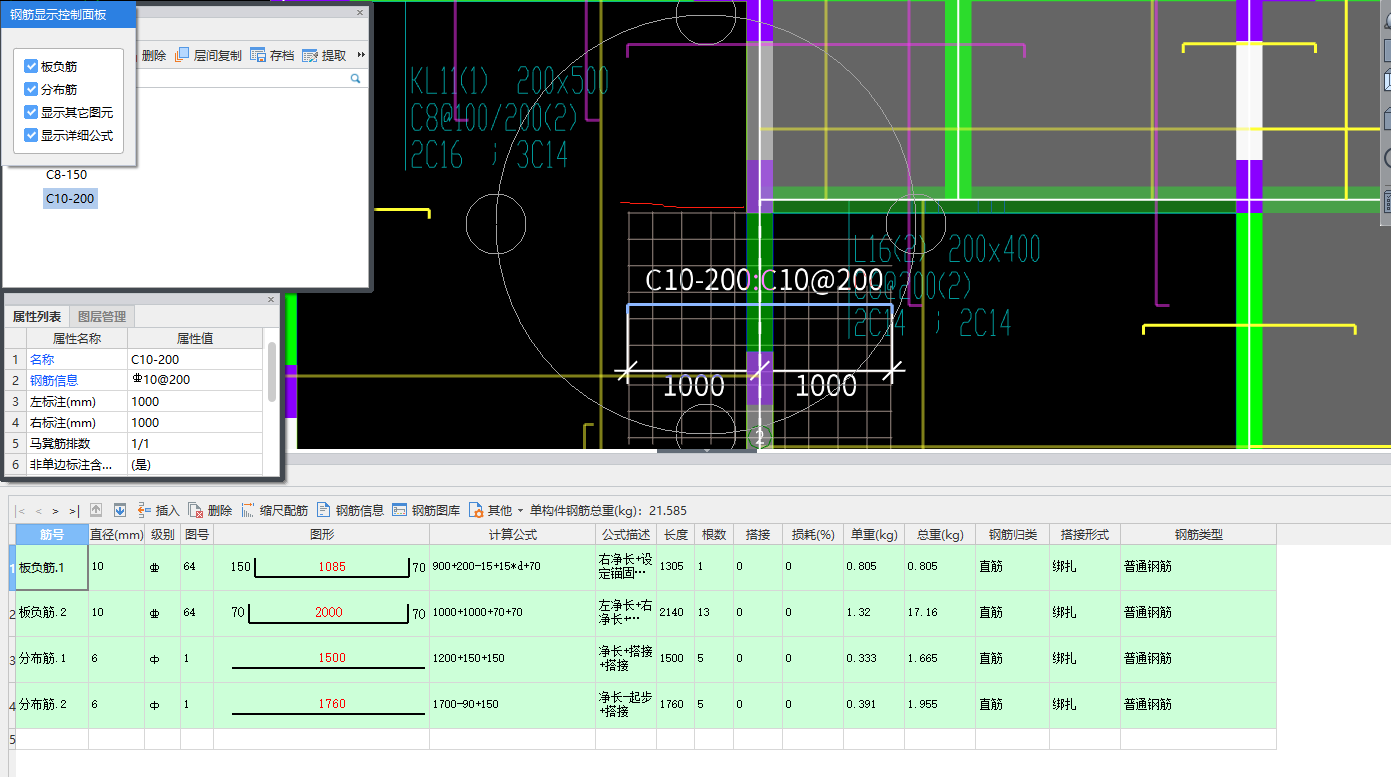Click shape length 1085 in 图形 column
Screen dimensions: 1391x777
(x=332, y=567)
